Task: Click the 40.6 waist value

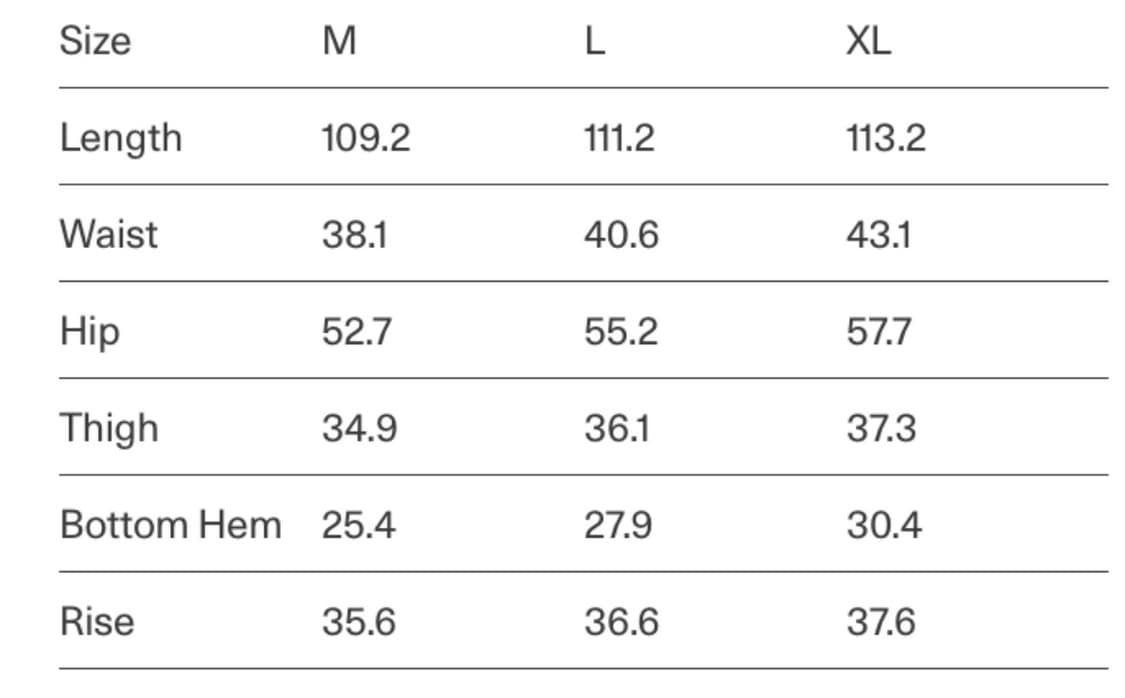Action: (621, 235)
